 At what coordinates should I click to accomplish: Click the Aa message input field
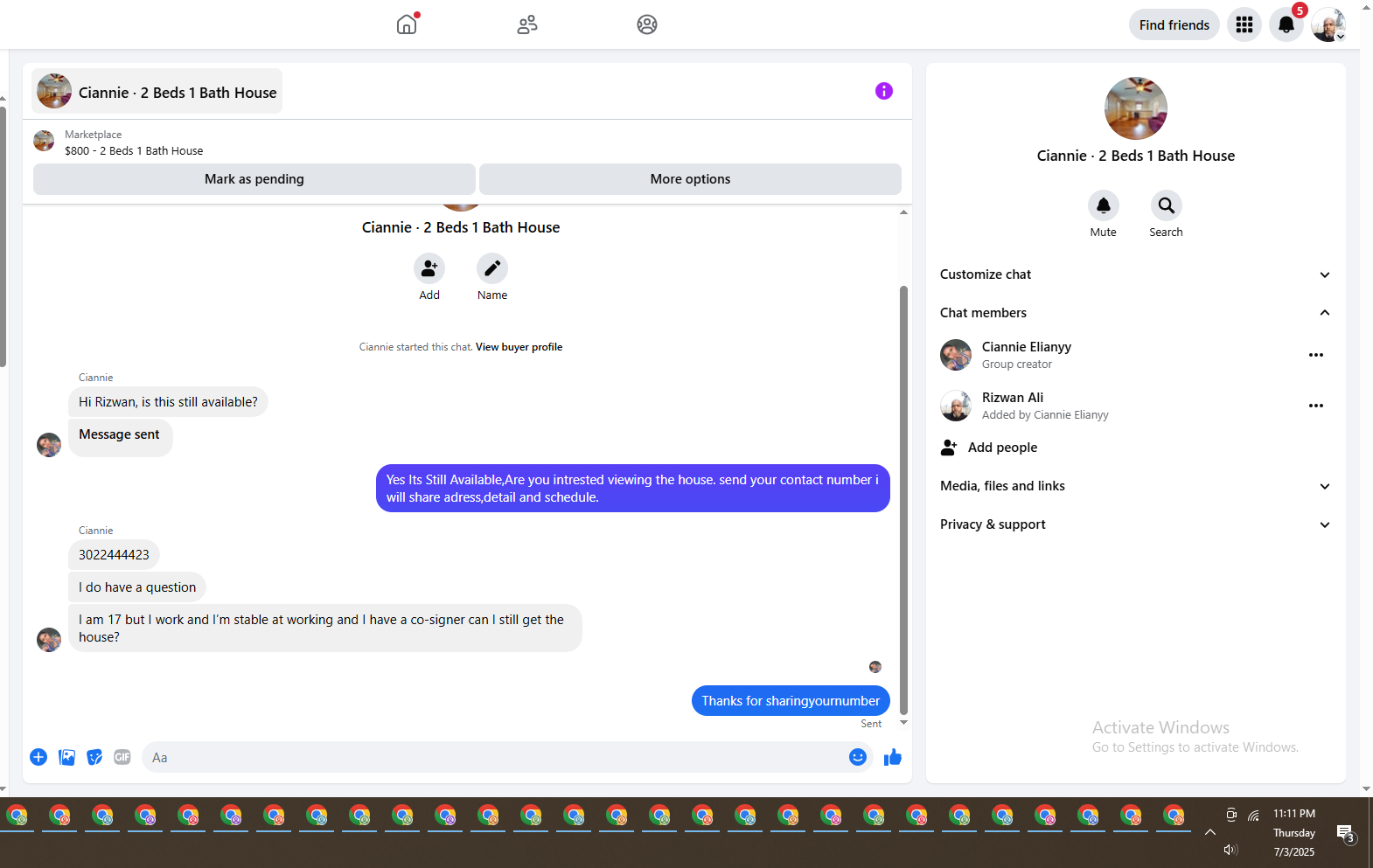pos(494,757)
